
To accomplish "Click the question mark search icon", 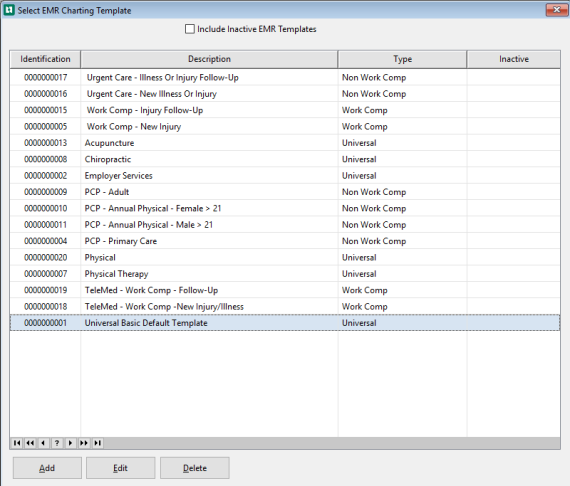I will pyautogui.click(x=57, y=443).
